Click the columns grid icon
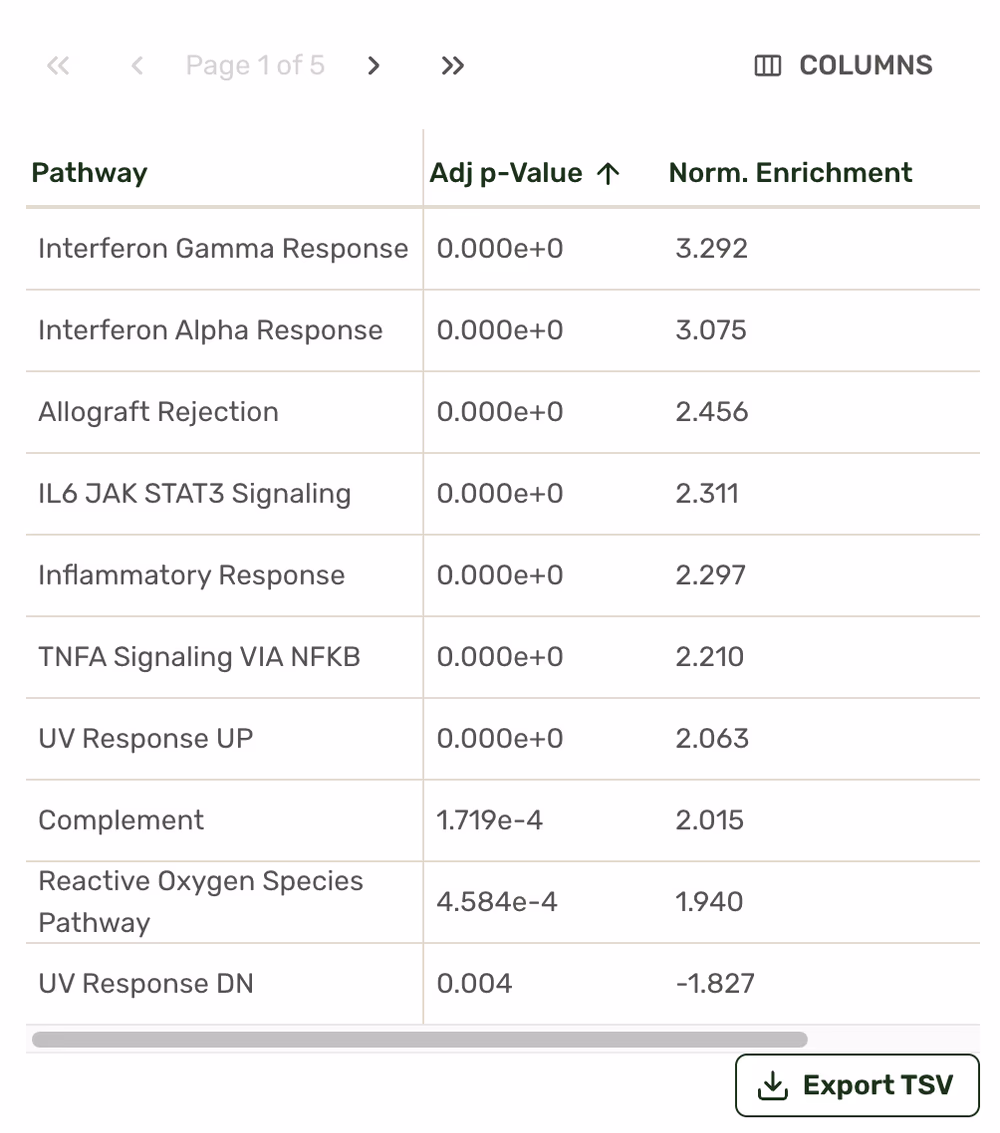This screenshot has width=1000, height=1133. pos(767,66)
